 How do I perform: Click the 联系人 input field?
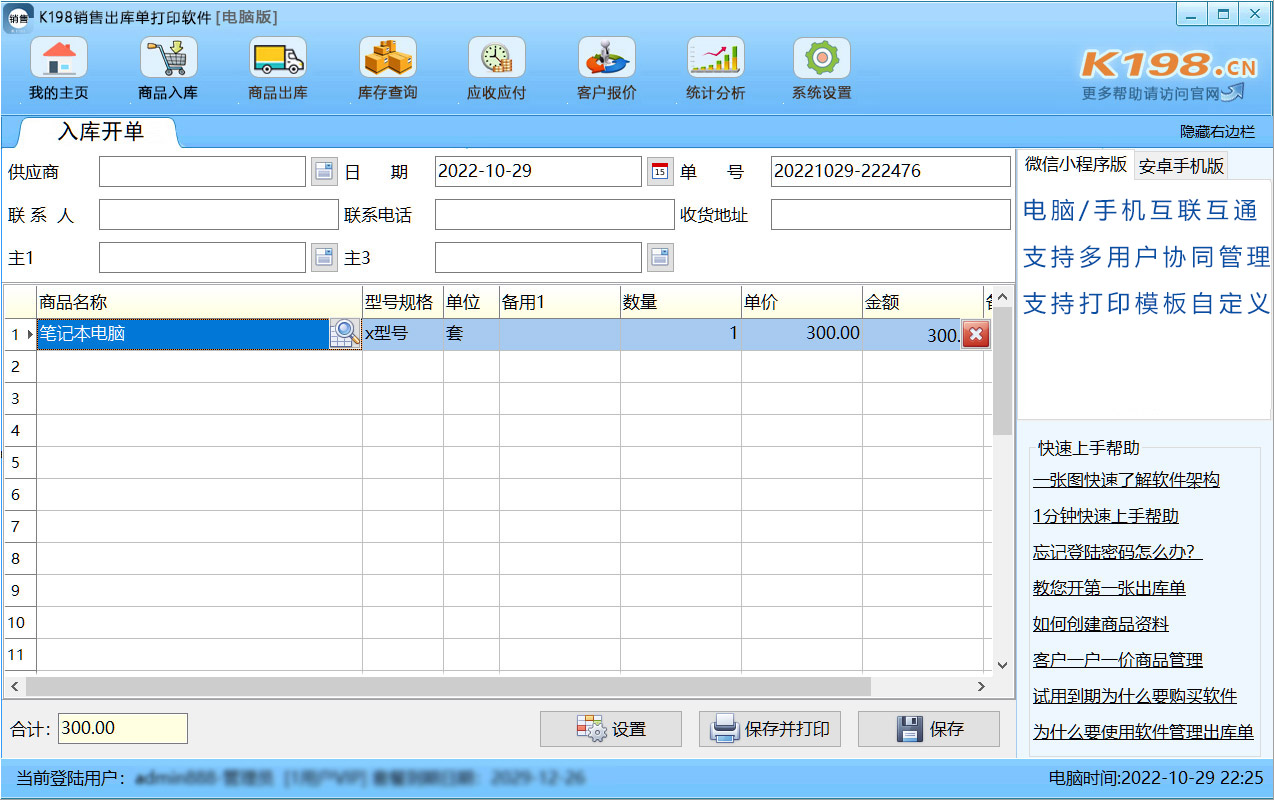219,215
